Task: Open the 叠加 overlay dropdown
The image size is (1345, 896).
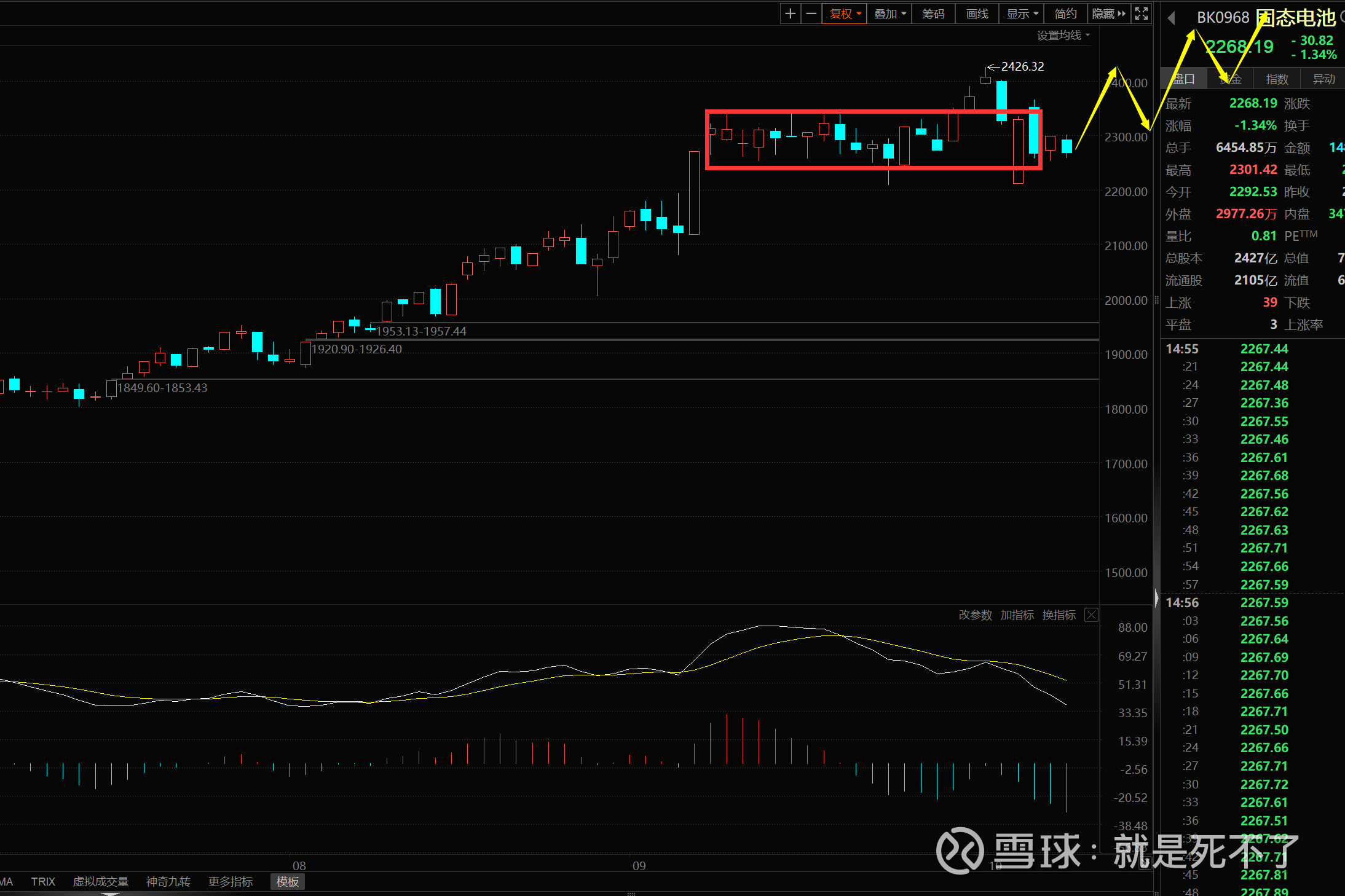Action: [x=889, y=14]
